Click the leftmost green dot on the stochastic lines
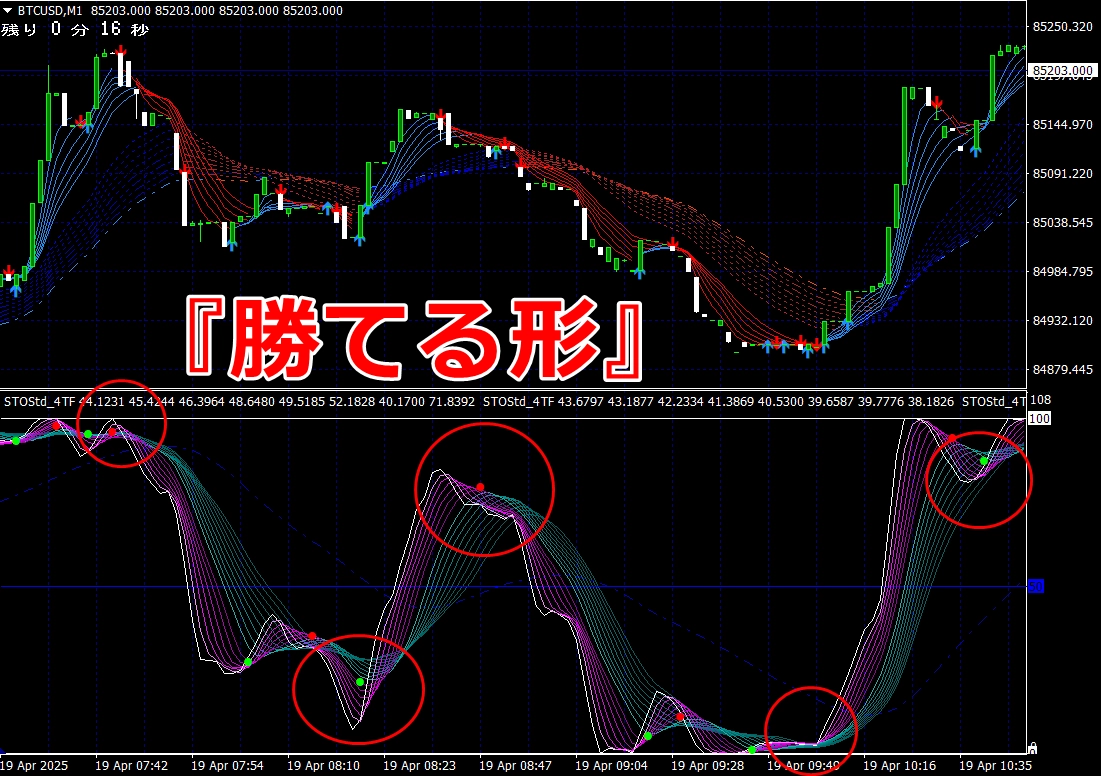Screen dimensions: 1101x776 (x=16, y=441)
